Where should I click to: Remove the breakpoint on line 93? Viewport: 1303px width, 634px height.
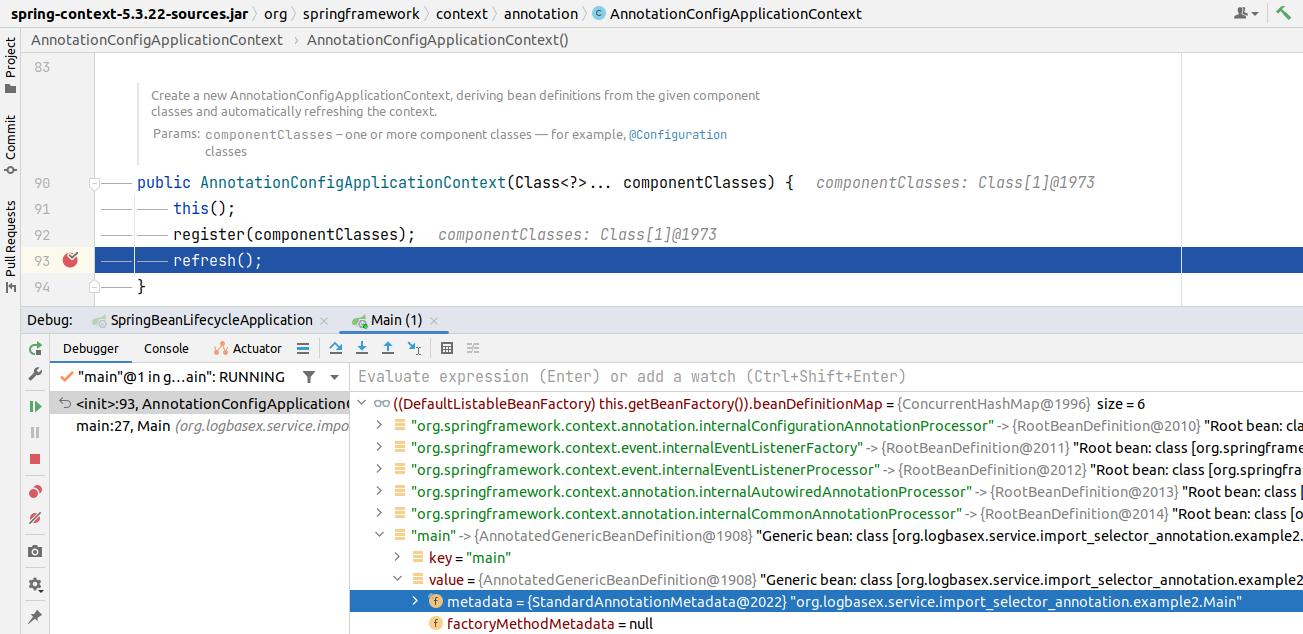(68, 259)
